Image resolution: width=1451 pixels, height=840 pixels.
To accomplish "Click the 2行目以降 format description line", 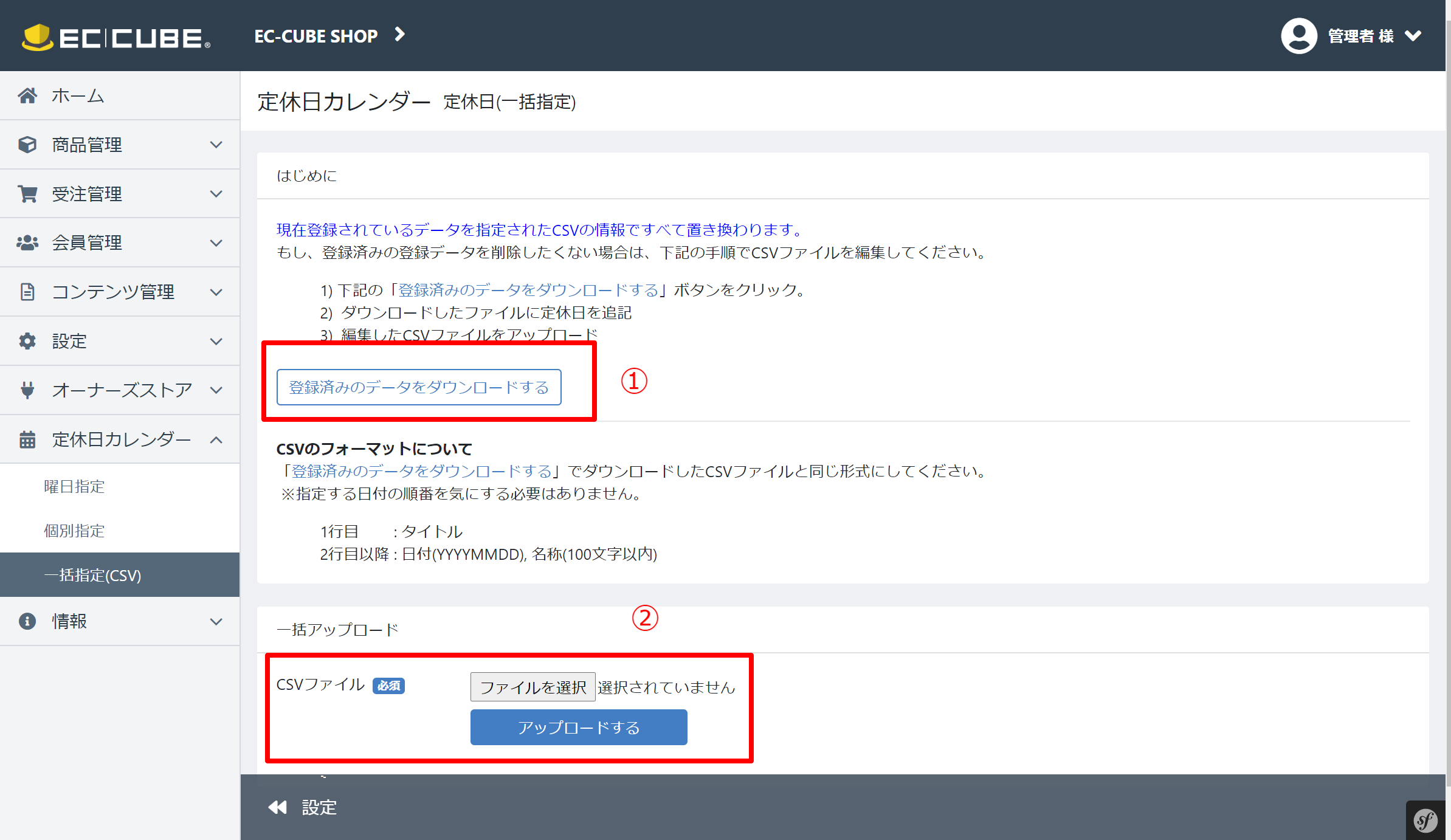I will click(x=489, y=554).
